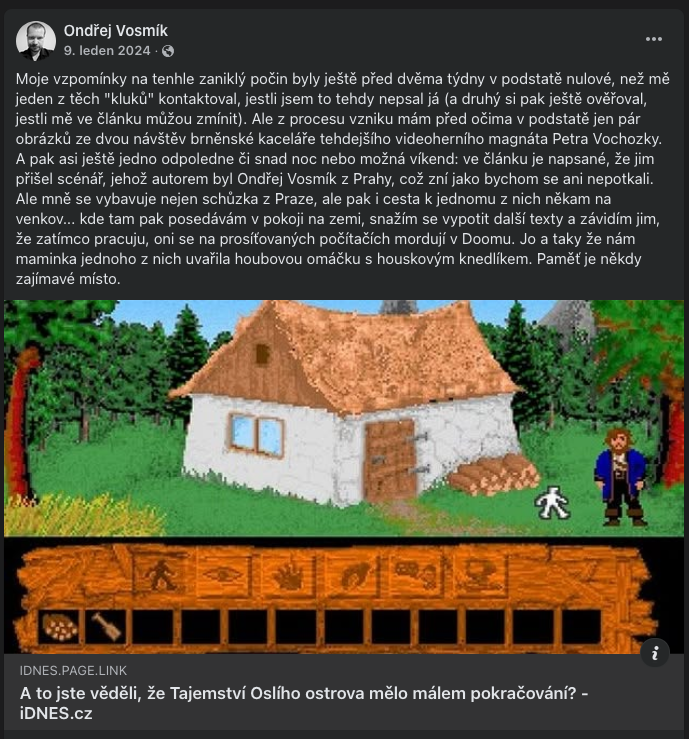
Task: Click the post date 9. leden 2024
Action: pyautogui.click(x=107, y=51)
